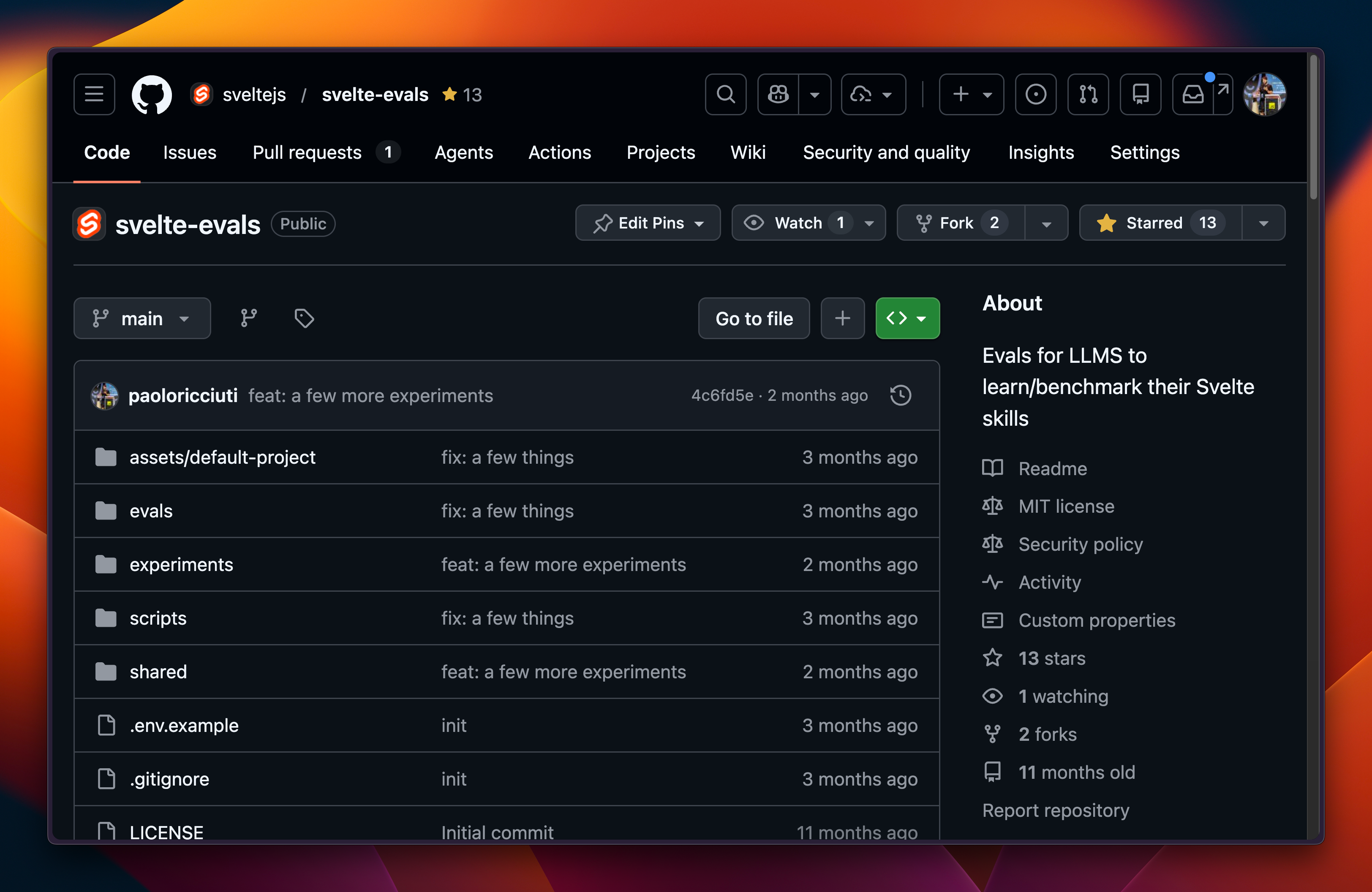The image size is (1372, 892).
Task: Open commit 4c6fd5e link
Action: click(722, 395)
